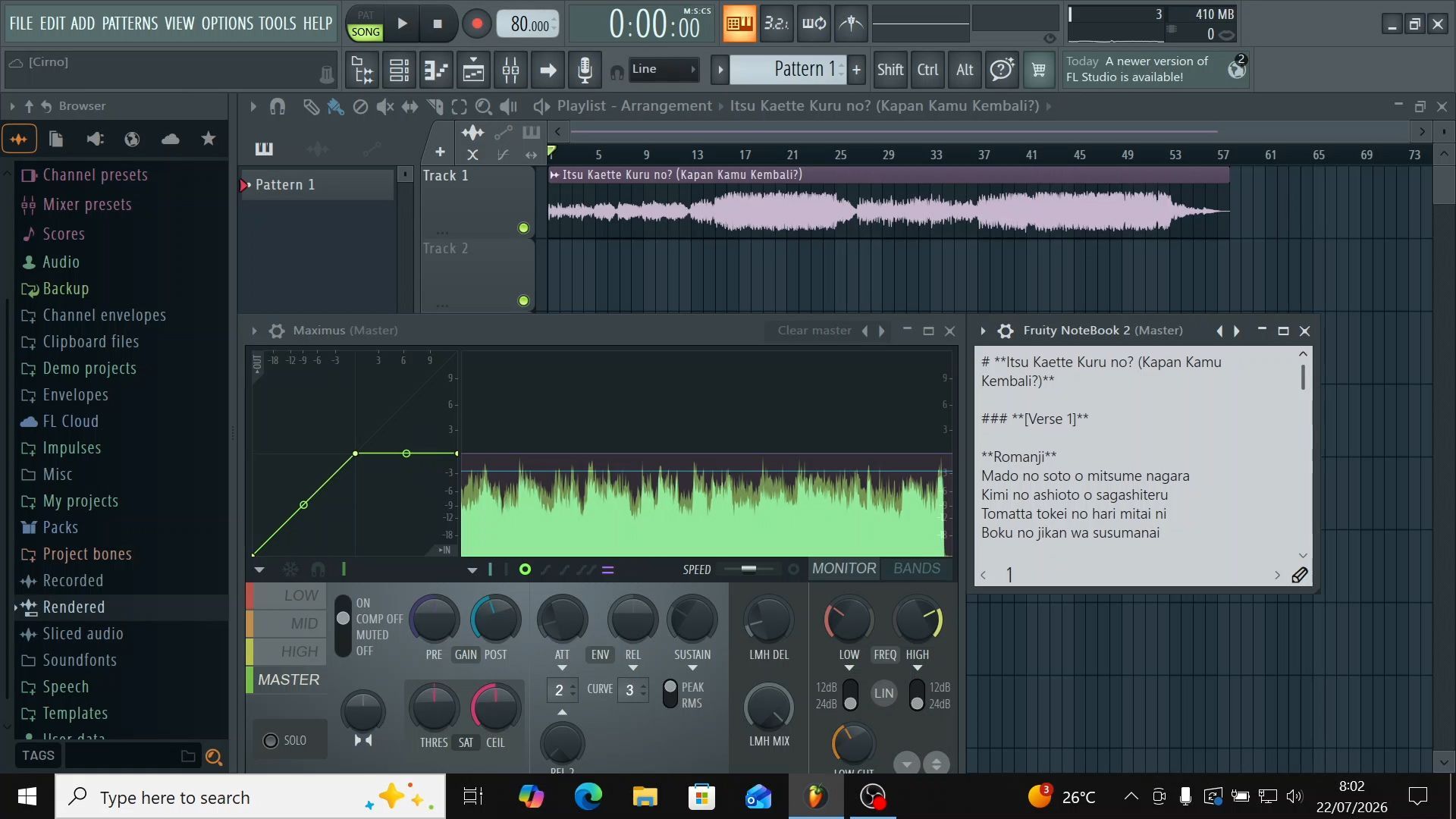Click the record button
Image resolution: width=1456 pixels, height=819 pixels.
pyautogui.click(x=476, y=24)
